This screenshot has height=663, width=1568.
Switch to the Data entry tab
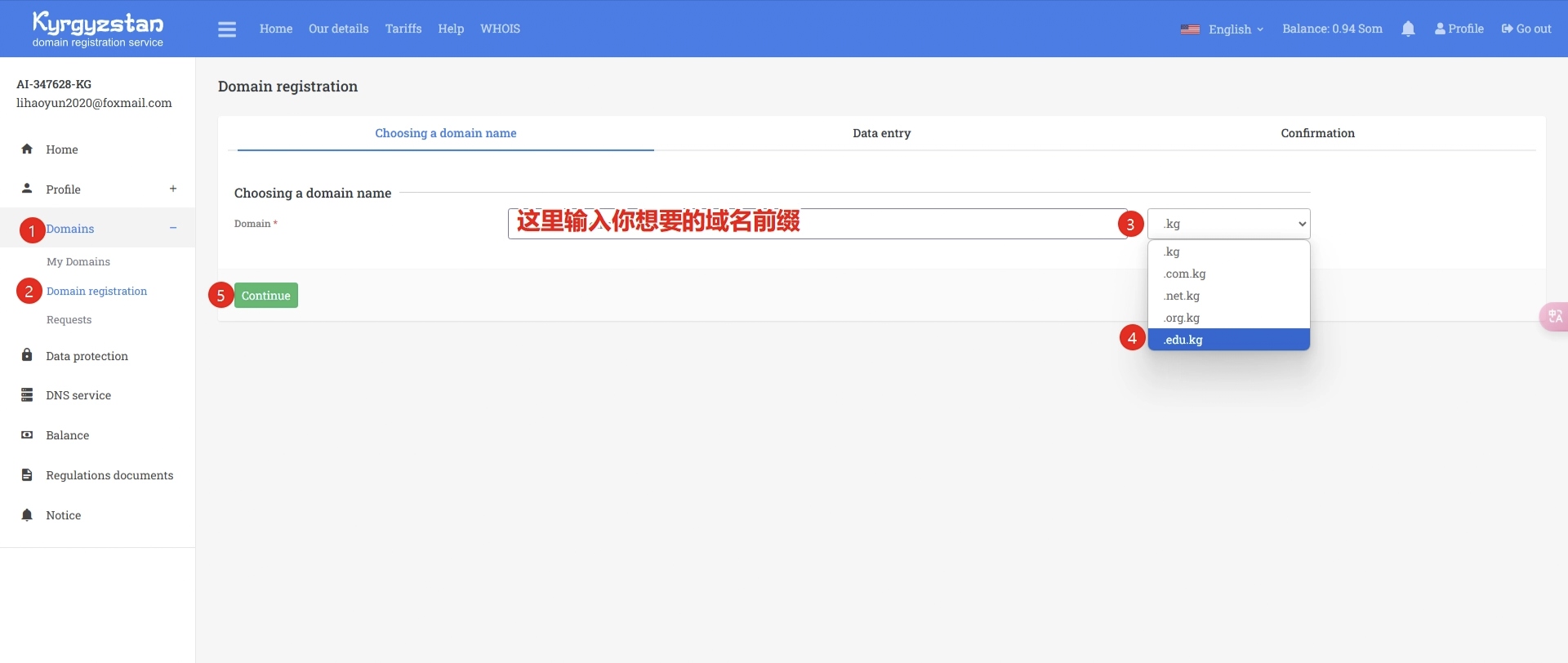point(881,133)
